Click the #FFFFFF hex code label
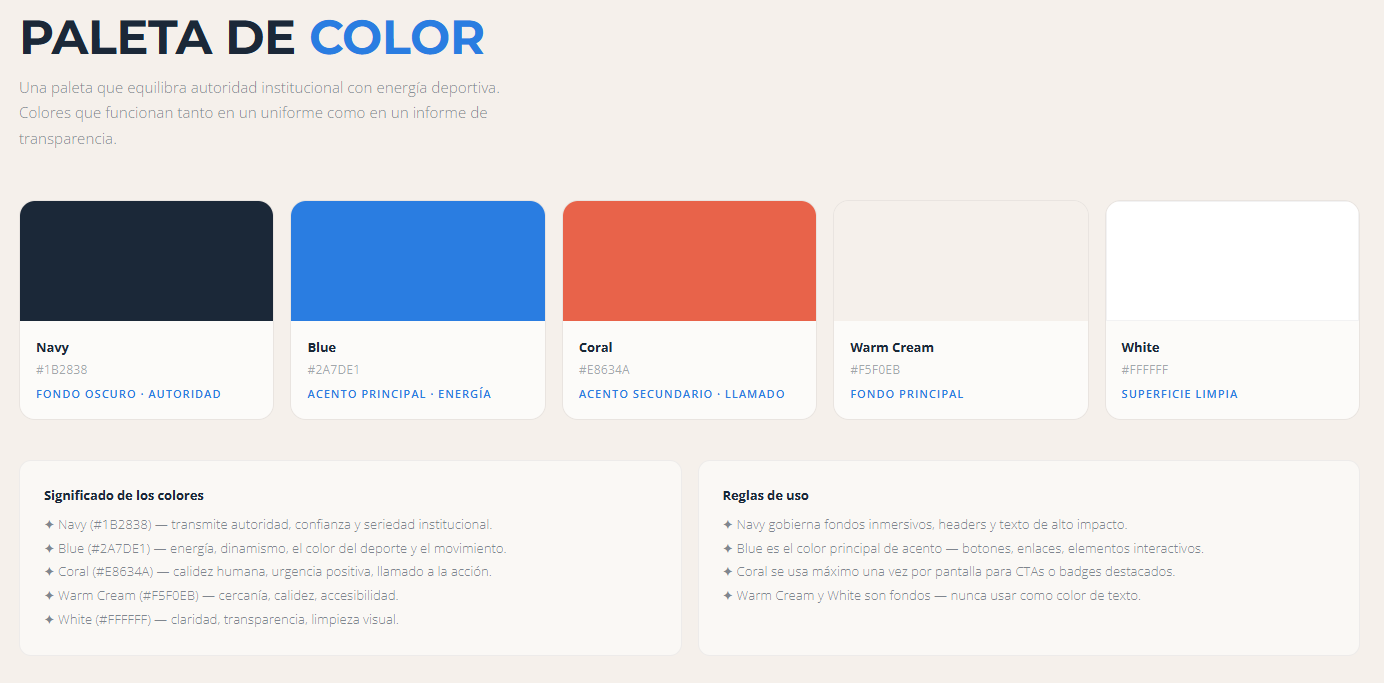This screenshot has width=1384, height=683. click(x=1145, y=370)
